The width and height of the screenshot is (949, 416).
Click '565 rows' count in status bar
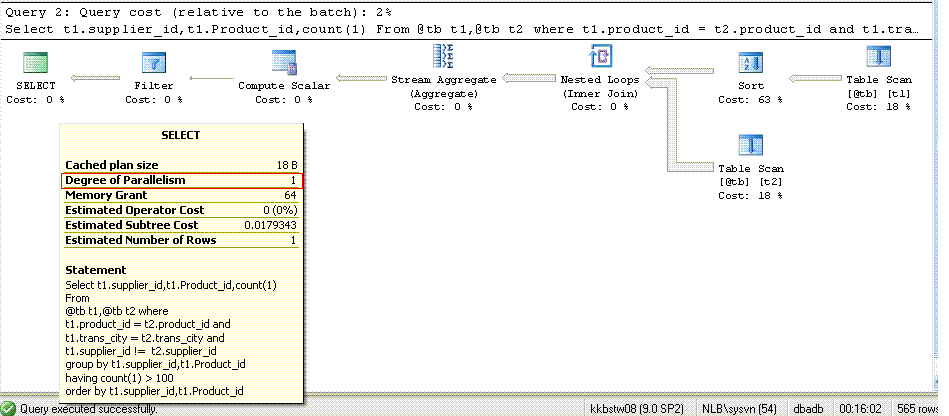(918, 409)
